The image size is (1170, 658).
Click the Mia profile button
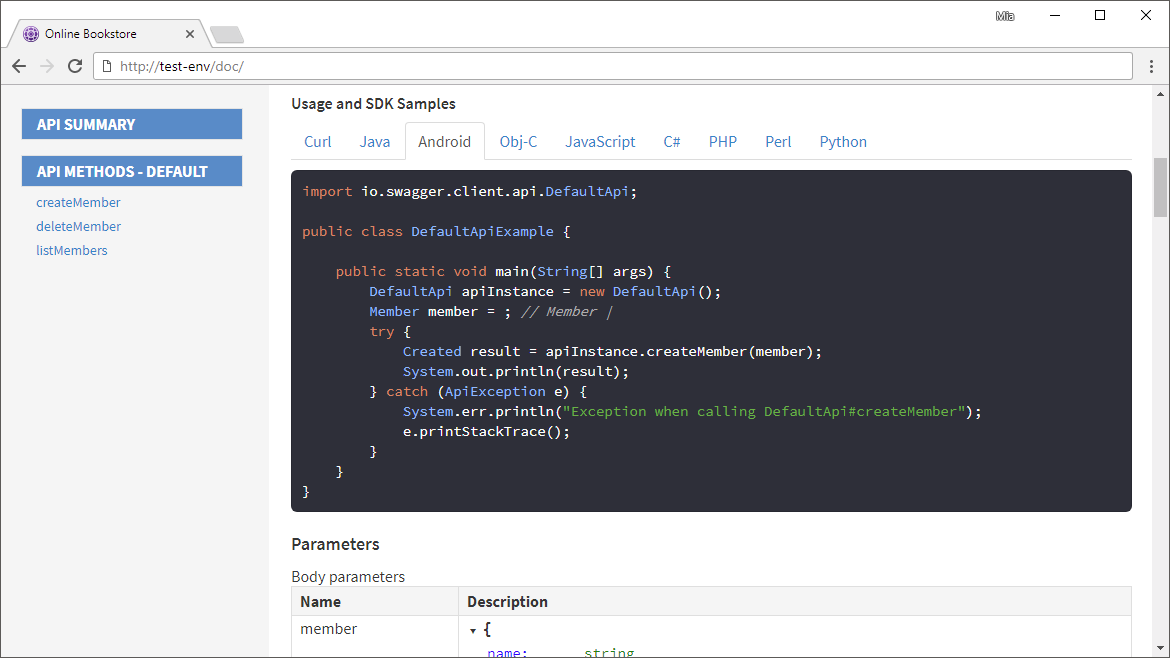point(1005,16)
